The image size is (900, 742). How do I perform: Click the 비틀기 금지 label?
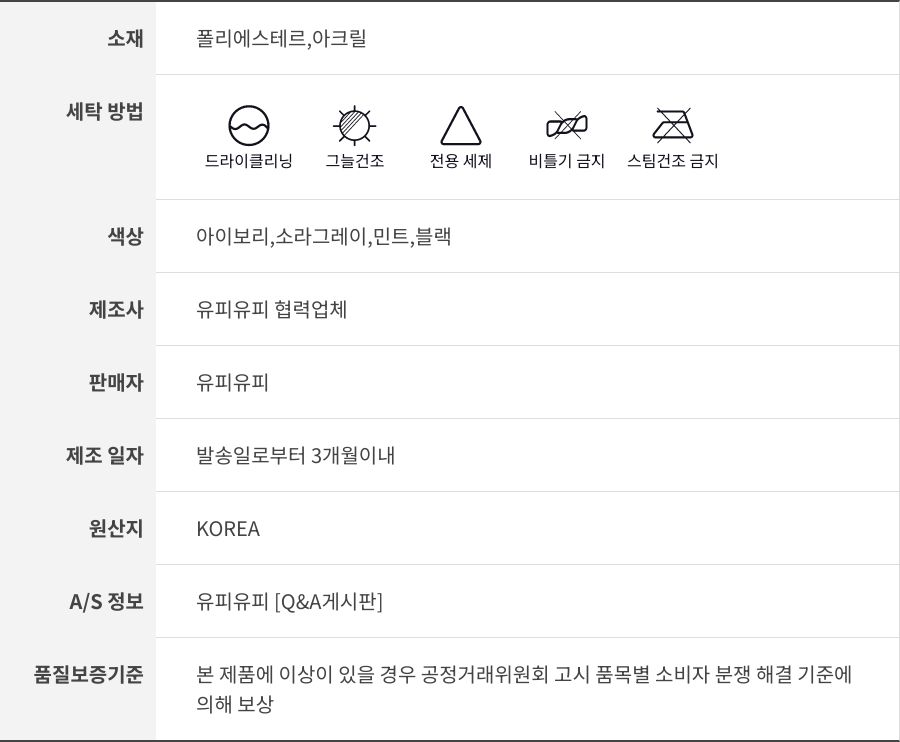click(566, 161)
